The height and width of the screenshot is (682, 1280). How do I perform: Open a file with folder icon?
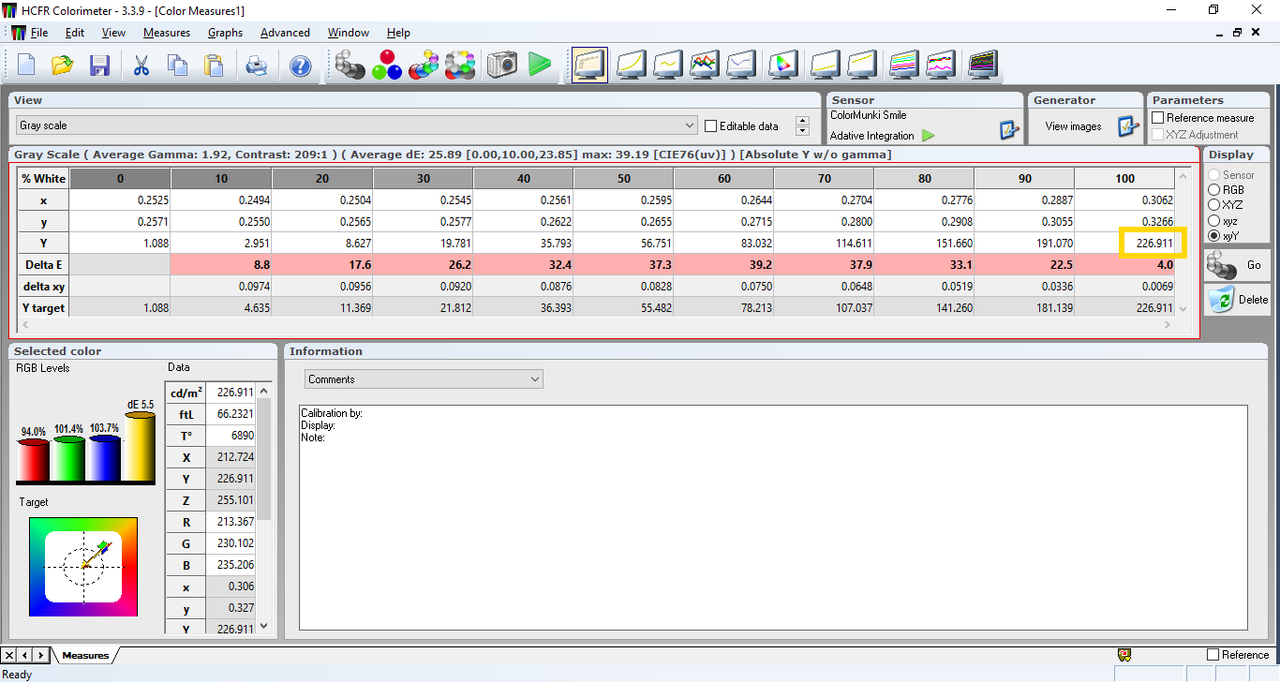63,66
